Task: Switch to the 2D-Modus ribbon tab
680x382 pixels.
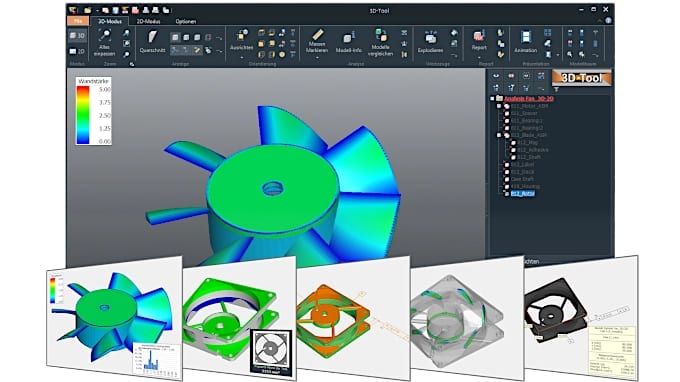Action: point(148,21)
